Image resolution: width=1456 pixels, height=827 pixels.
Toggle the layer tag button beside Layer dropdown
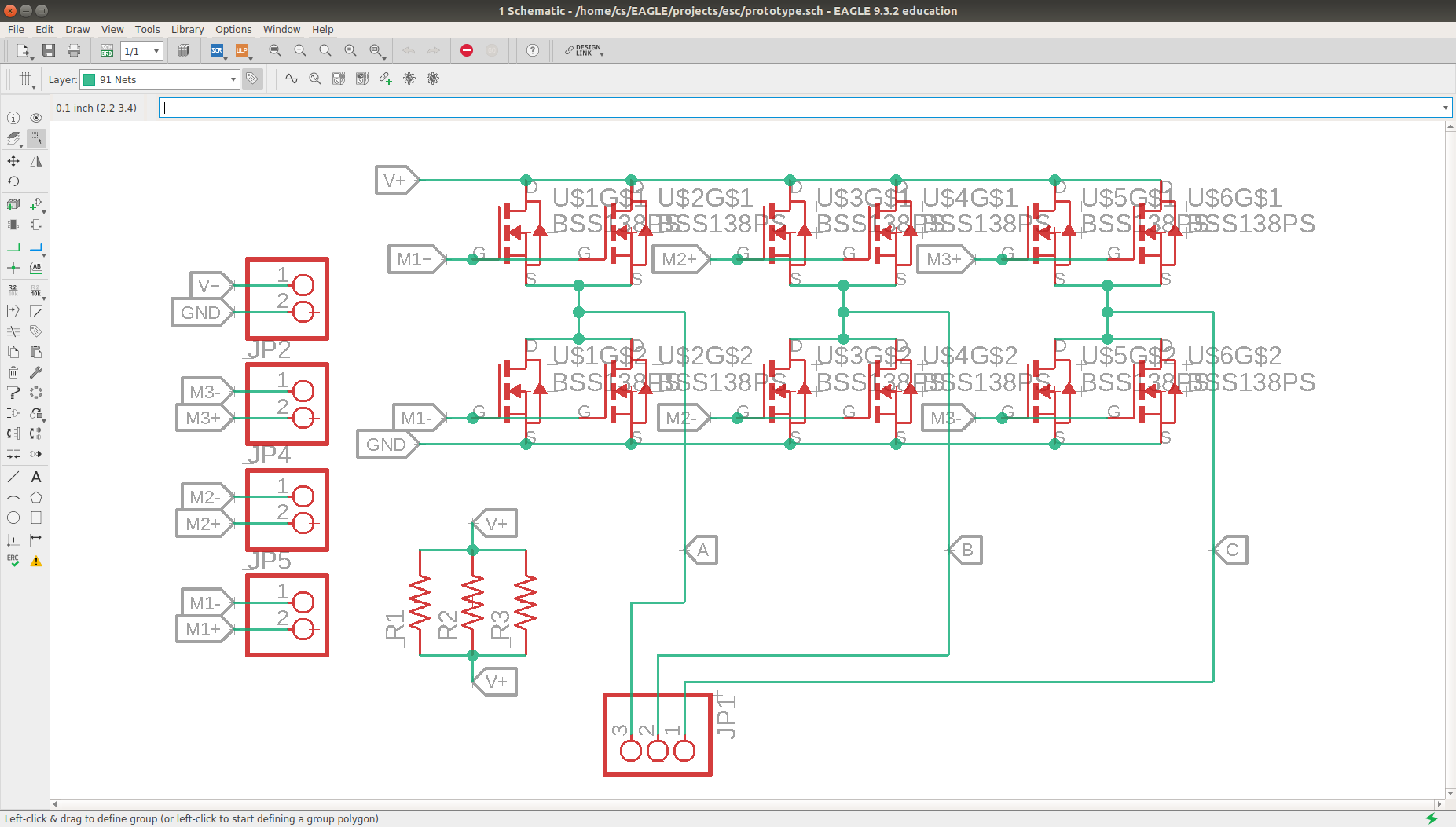pyautogui.click(x=252, y=79)
